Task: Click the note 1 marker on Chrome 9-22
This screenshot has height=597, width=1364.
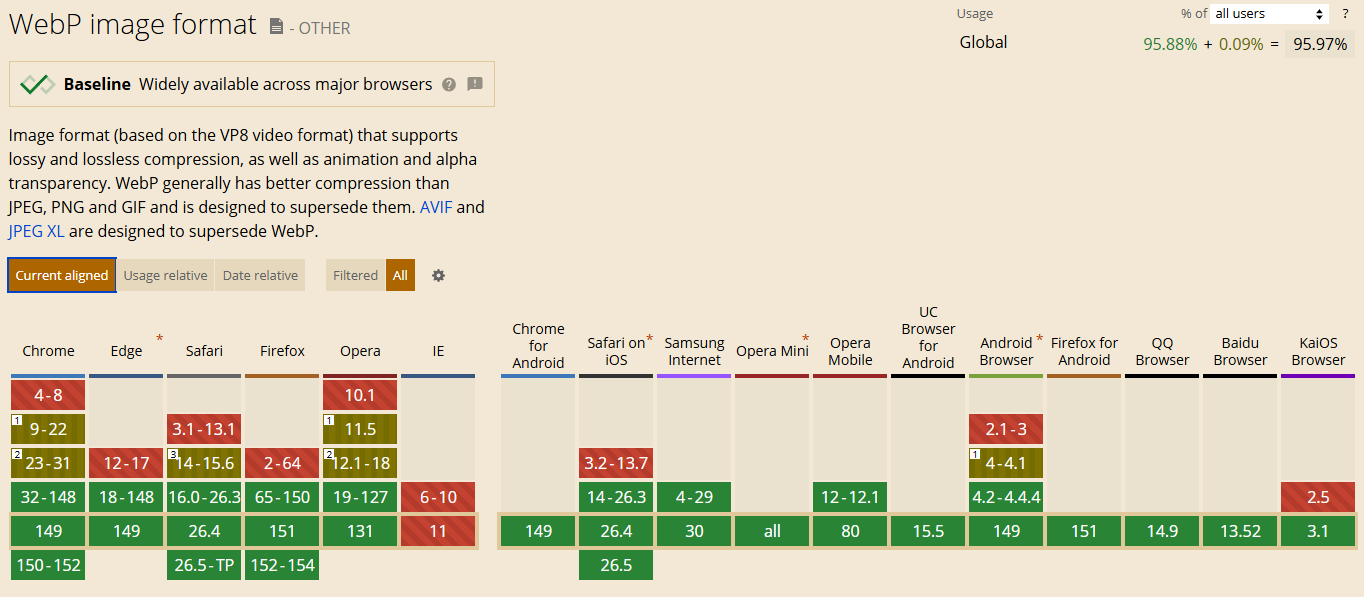Action: [x=16, y=420]
